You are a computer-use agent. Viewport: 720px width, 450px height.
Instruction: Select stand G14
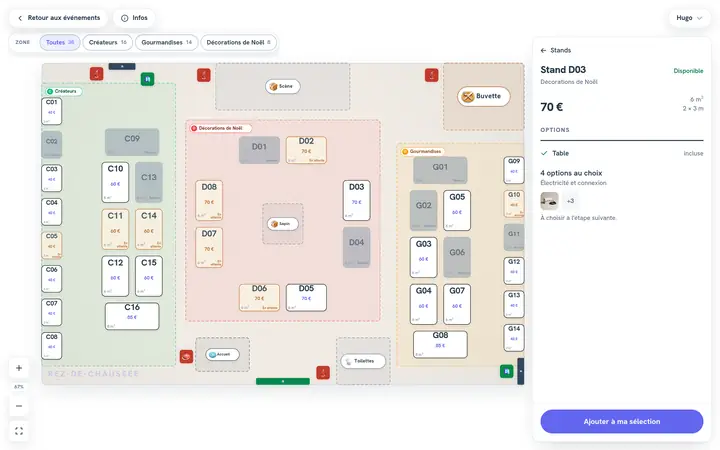point(514,338)
